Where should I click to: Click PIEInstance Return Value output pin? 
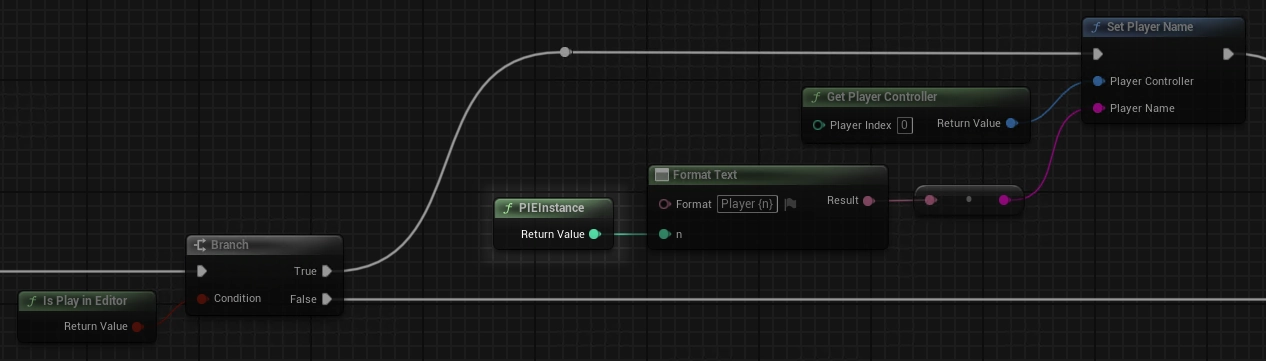coord(594,234)
